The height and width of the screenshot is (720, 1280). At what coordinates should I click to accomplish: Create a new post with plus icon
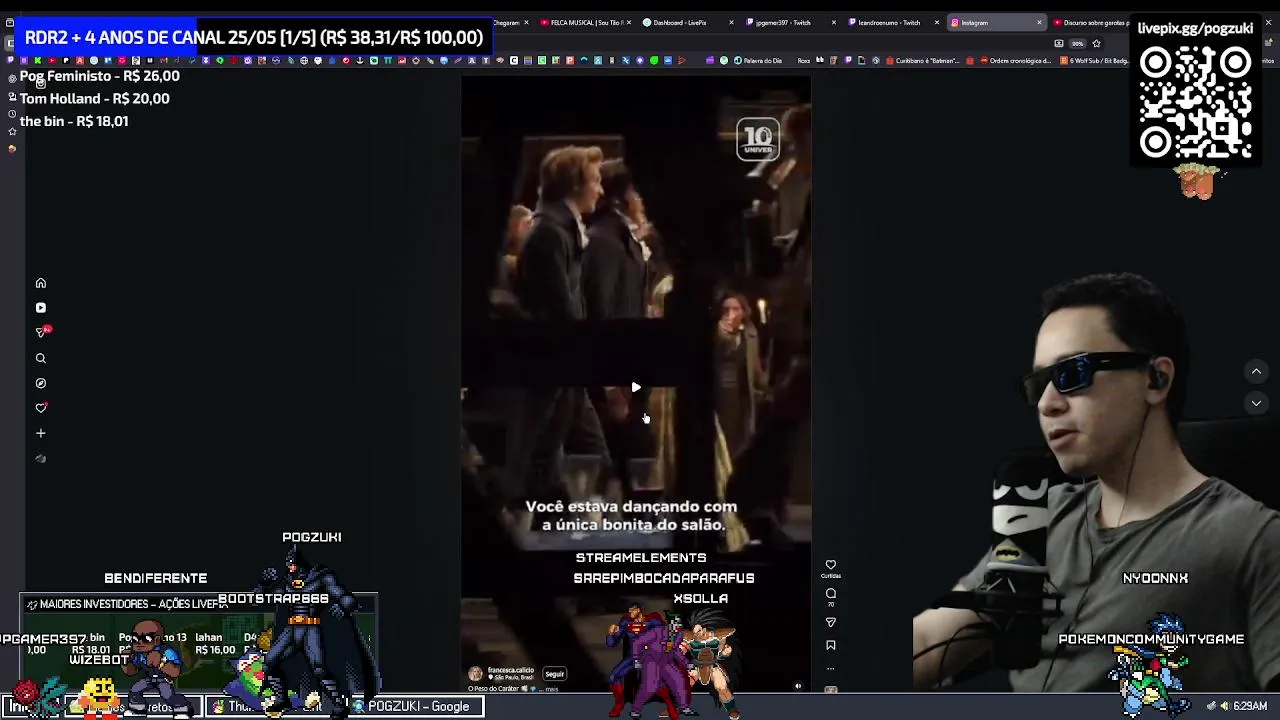41,433
